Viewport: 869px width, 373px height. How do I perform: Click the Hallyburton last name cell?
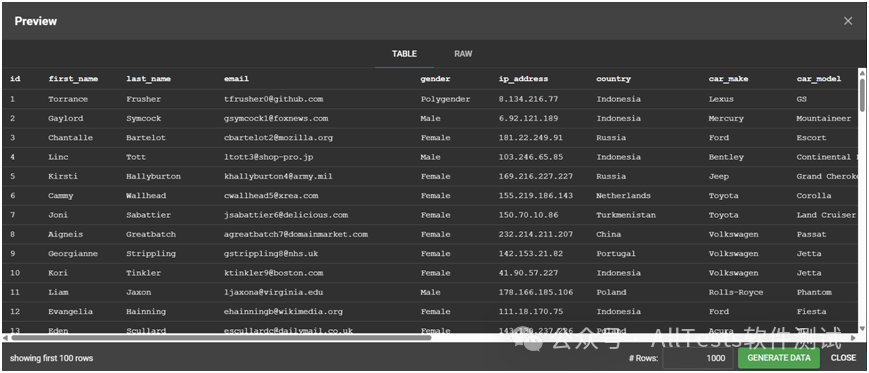point(154,177)
